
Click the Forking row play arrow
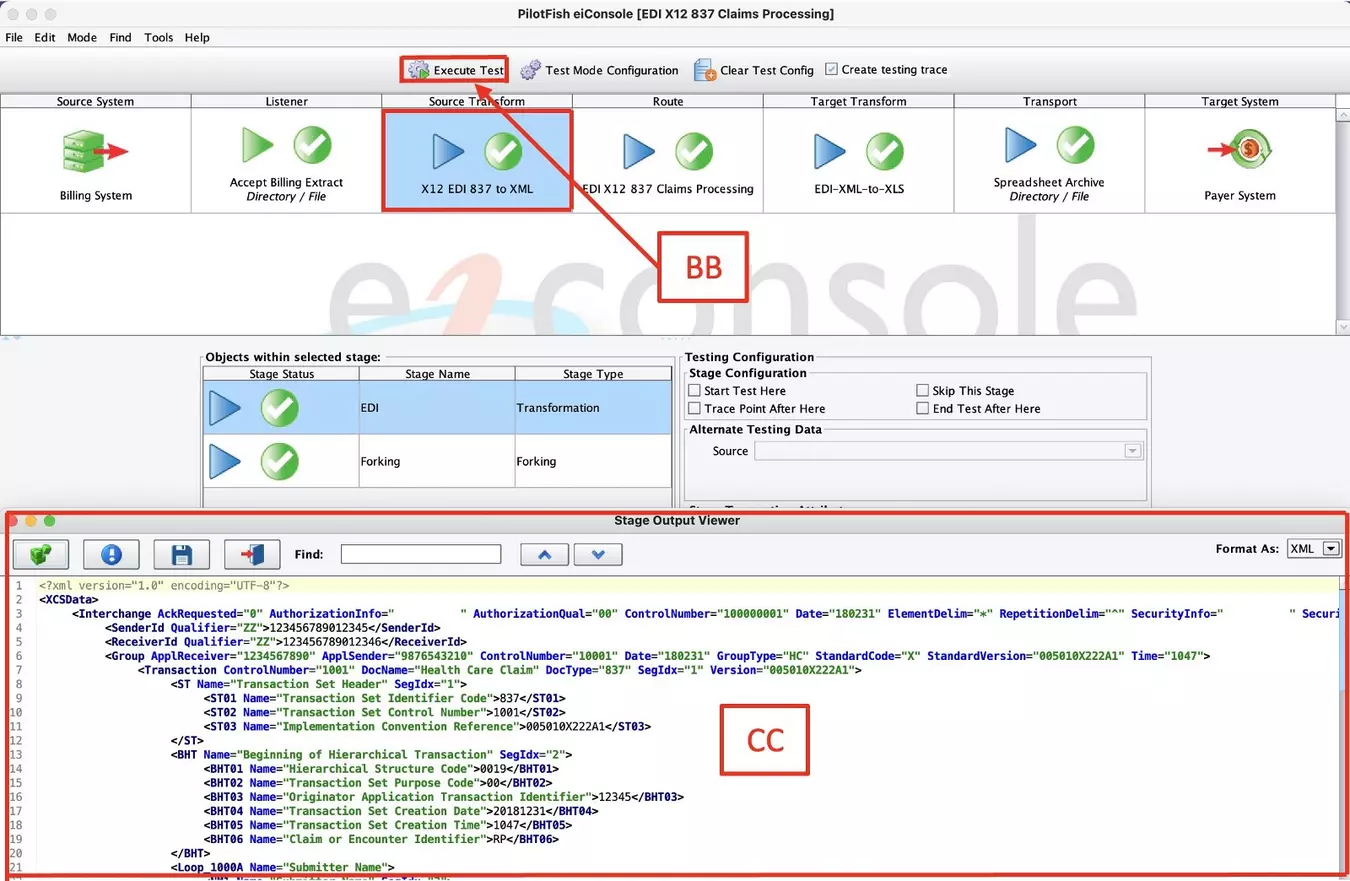coord(225,462)
